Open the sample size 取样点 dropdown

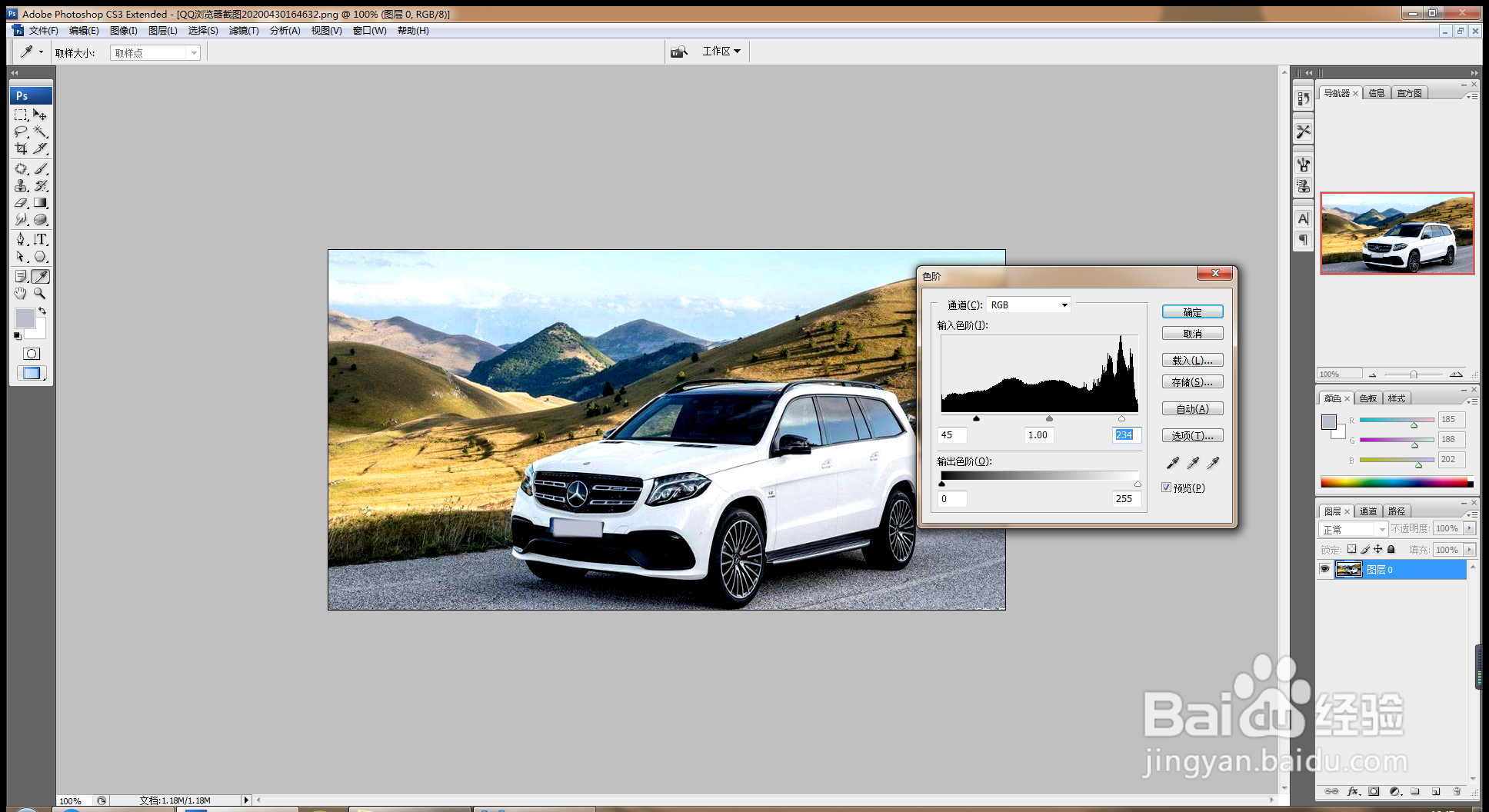click(x=155, y=52)
